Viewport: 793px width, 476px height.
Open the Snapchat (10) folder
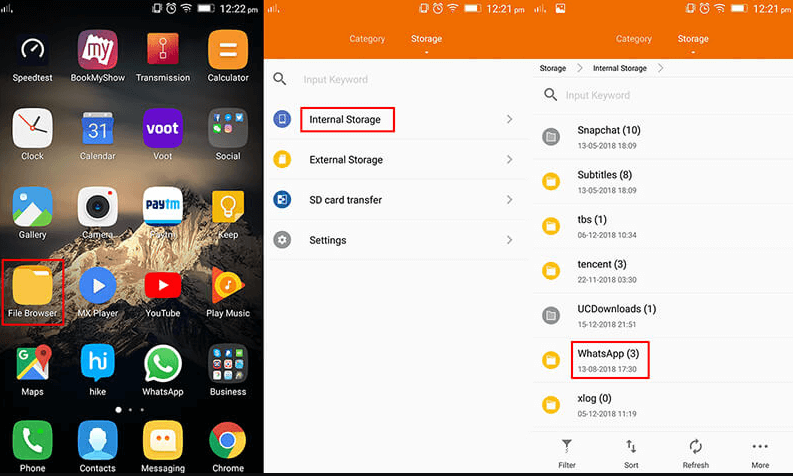click(663, 137)
